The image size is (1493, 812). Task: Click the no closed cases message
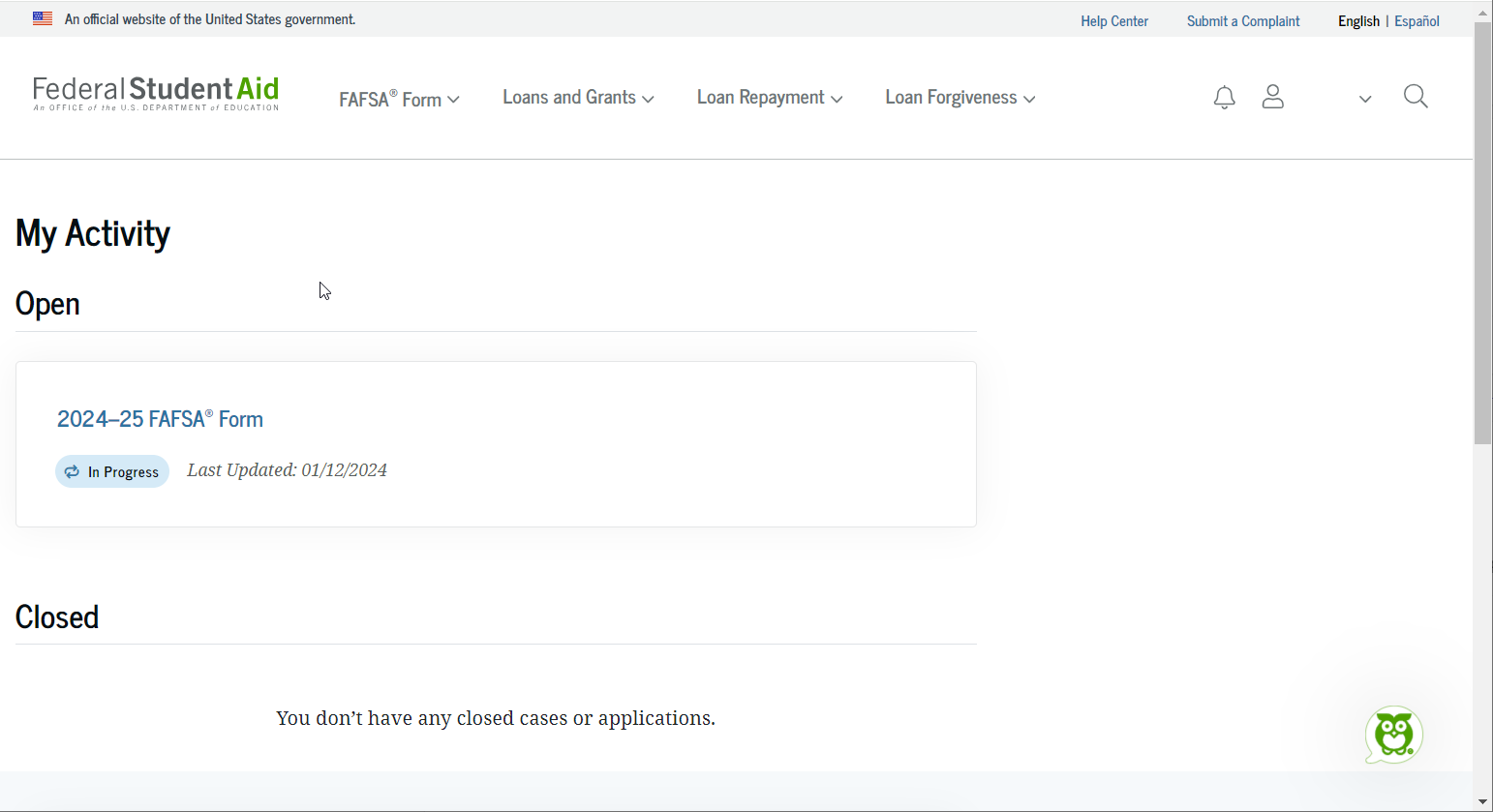click(496, 718)
